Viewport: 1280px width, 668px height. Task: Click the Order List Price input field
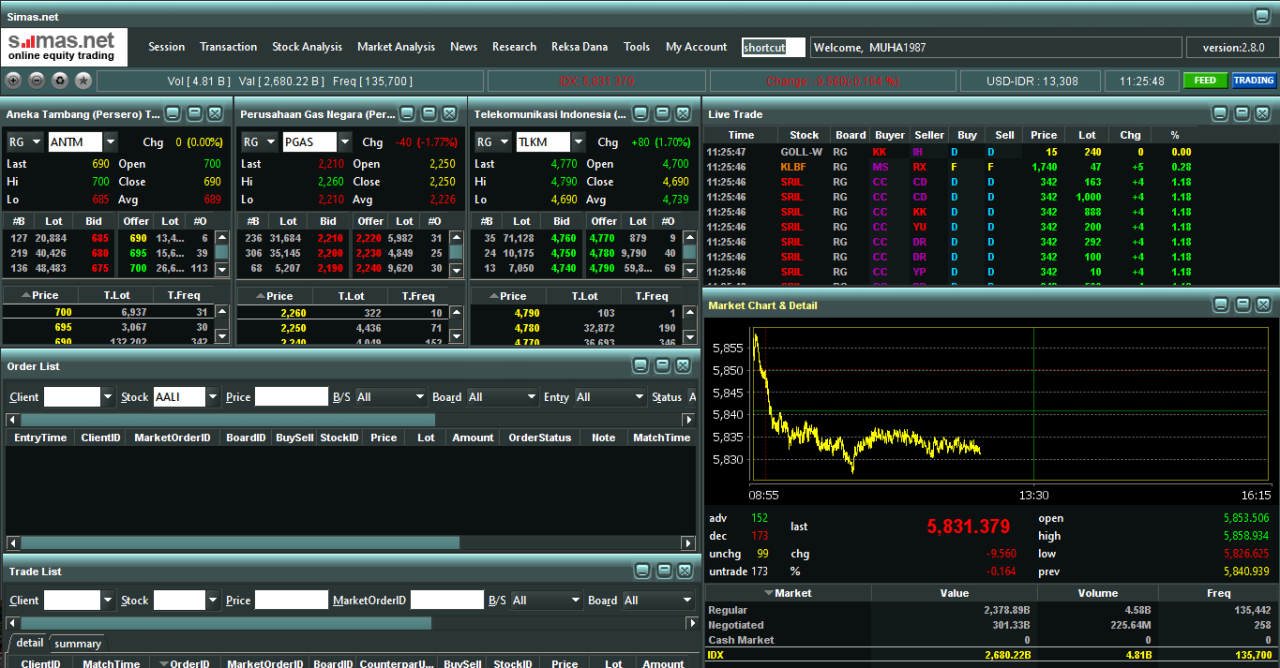pos(292,397)
